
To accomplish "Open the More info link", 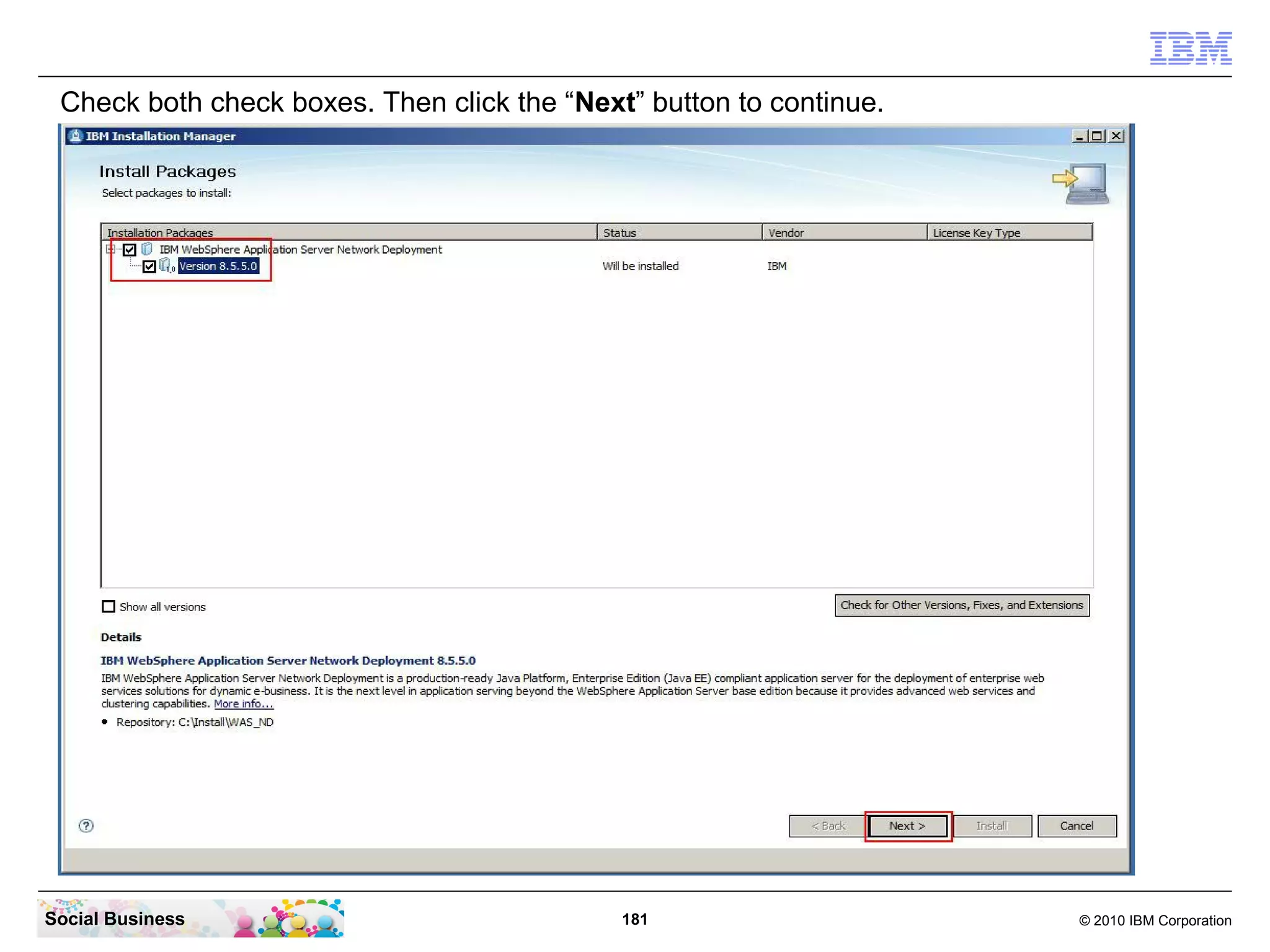I will click(x=243, y=703).
